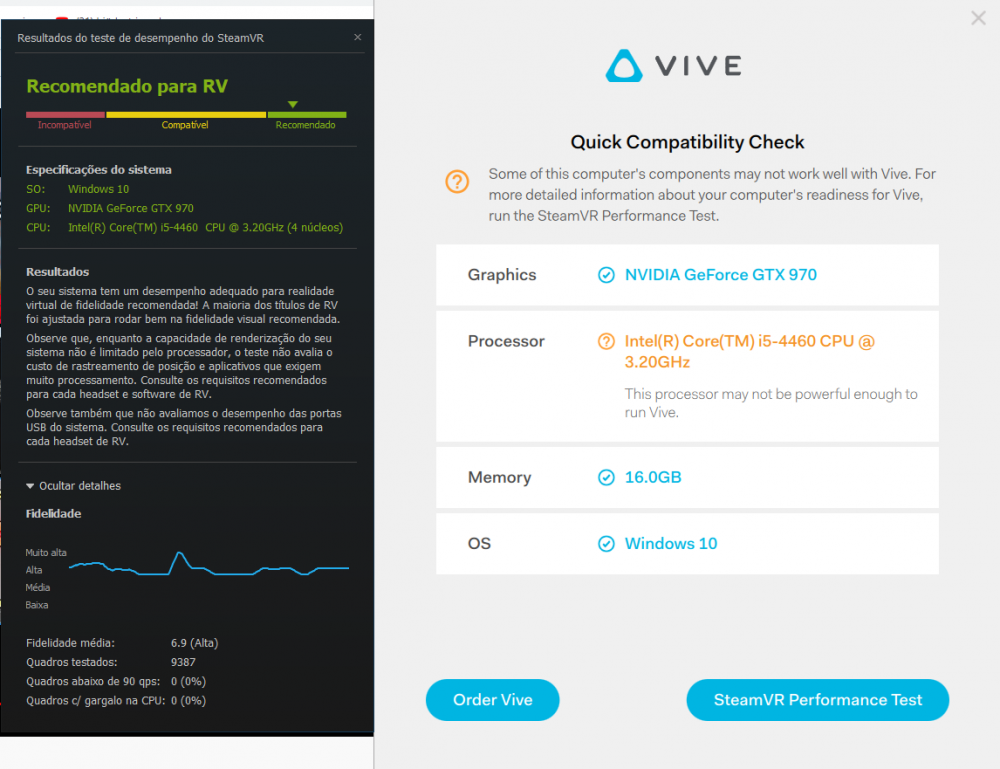Image resolution: width=1000 pixels, height=769 pixels.
Task: Click Windows 10 in the Vive OS row
Action: pyautogui.click(x=671, y=544)
